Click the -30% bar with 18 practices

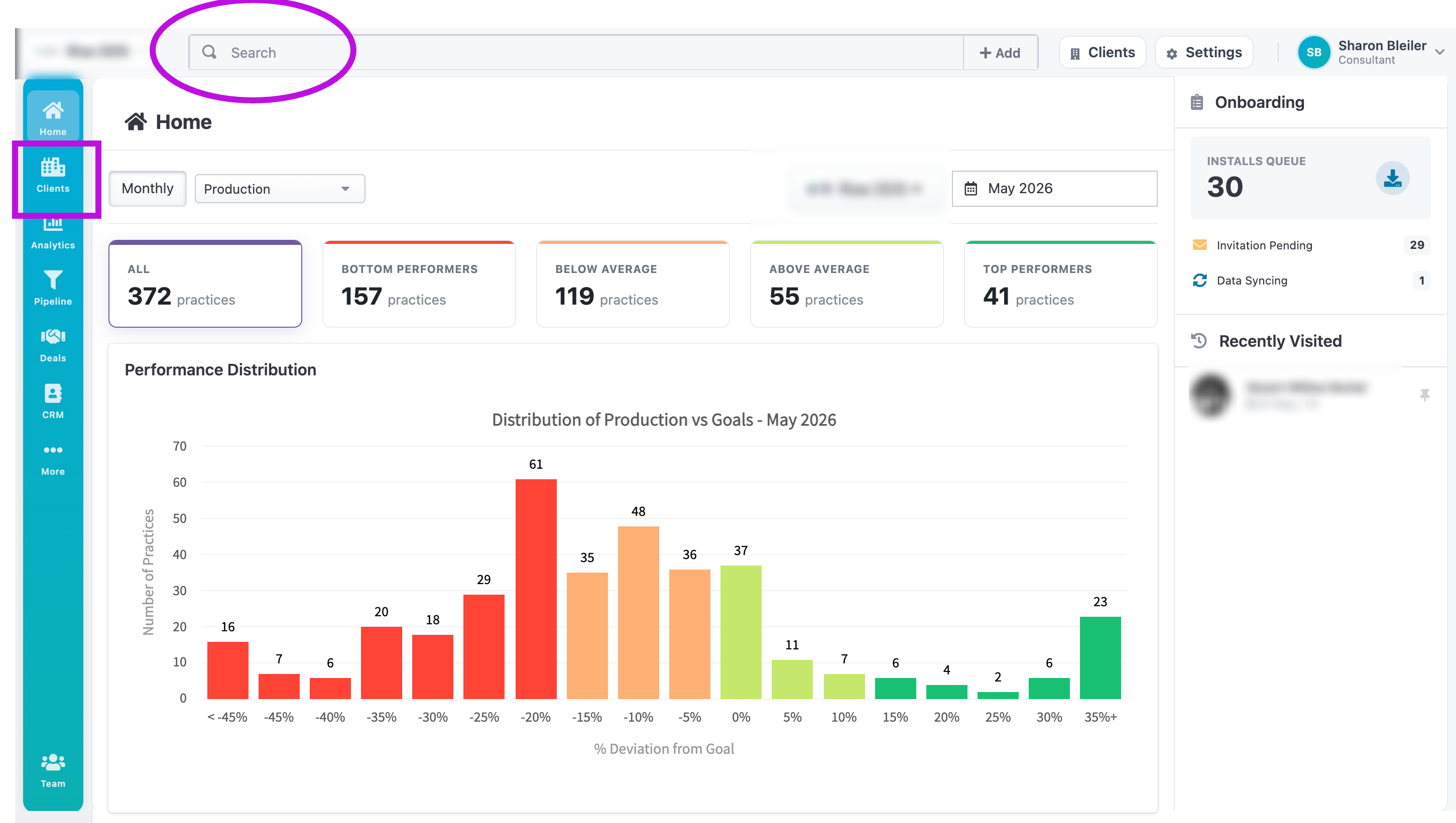tap(432, 667)
